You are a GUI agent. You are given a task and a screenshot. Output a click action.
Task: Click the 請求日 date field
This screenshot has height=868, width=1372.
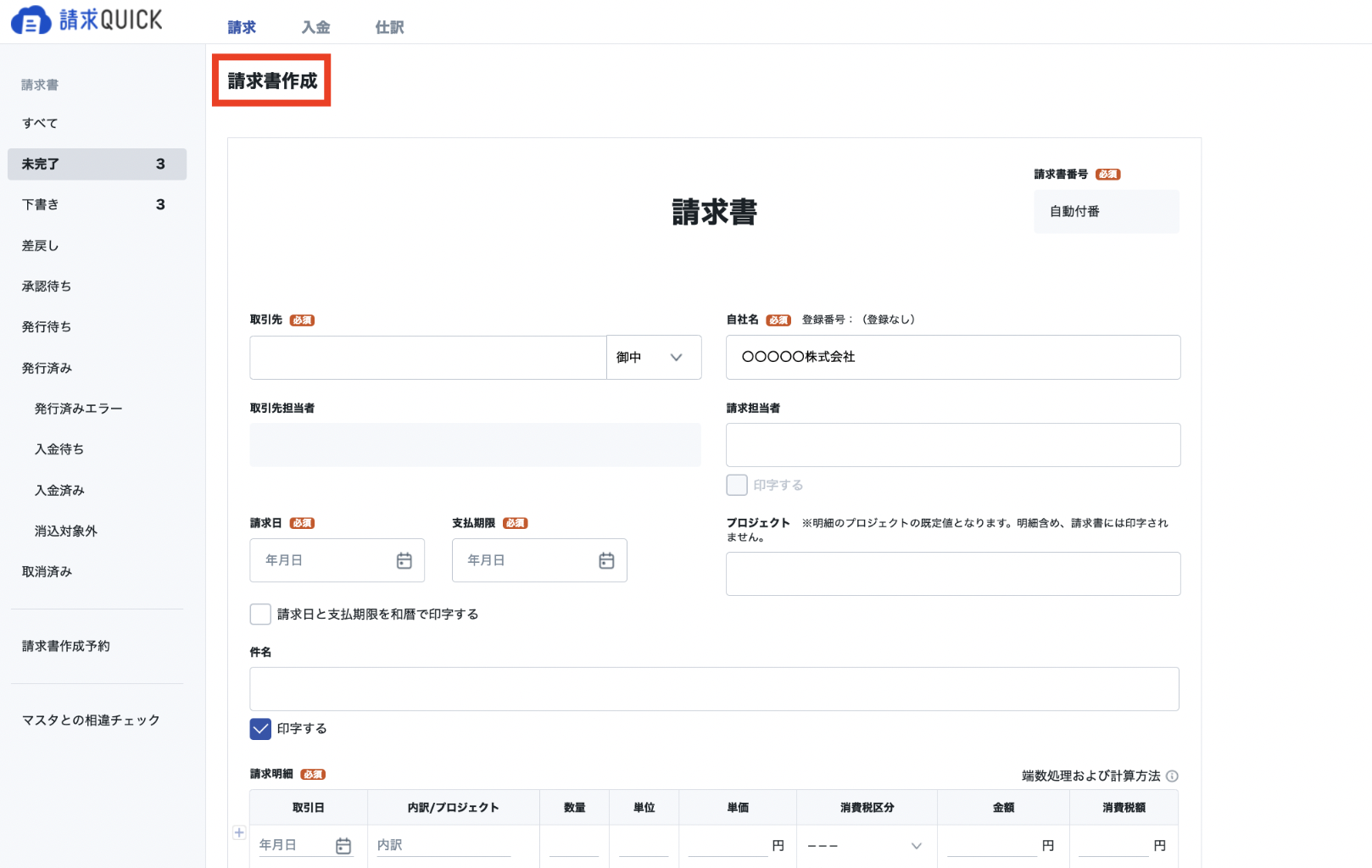337,560
